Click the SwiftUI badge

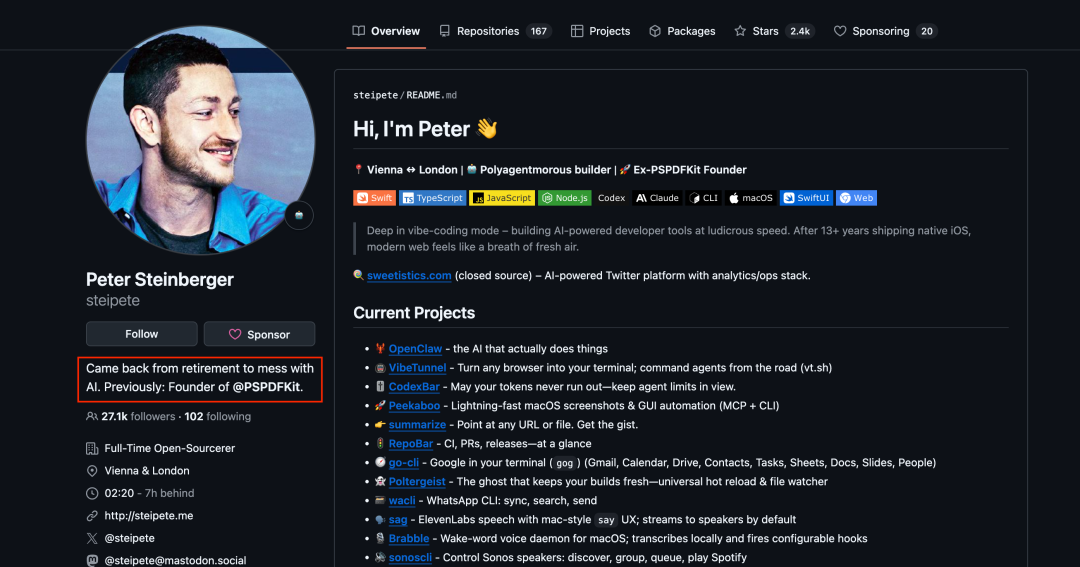806,198
